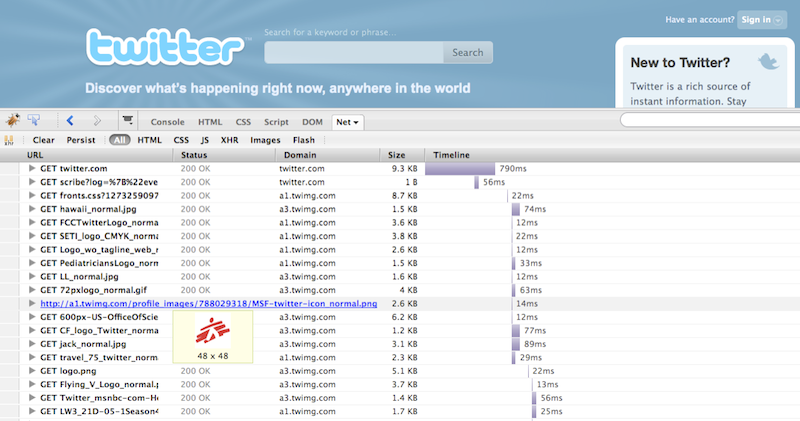Image resolution: width=800 pixels, height=421 pixels.
Task: Click the 9.3 KB size cell
Action: [405, 168]
